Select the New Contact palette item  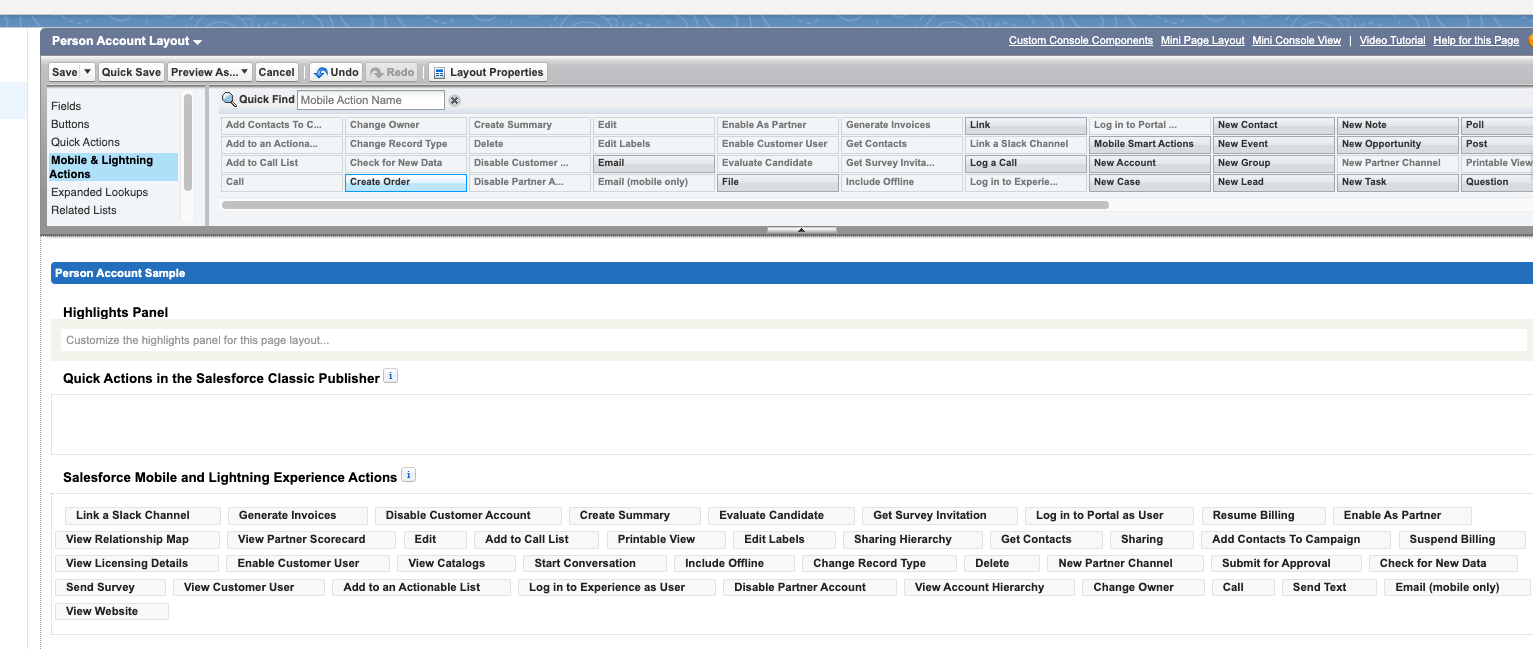(1274, 125)
